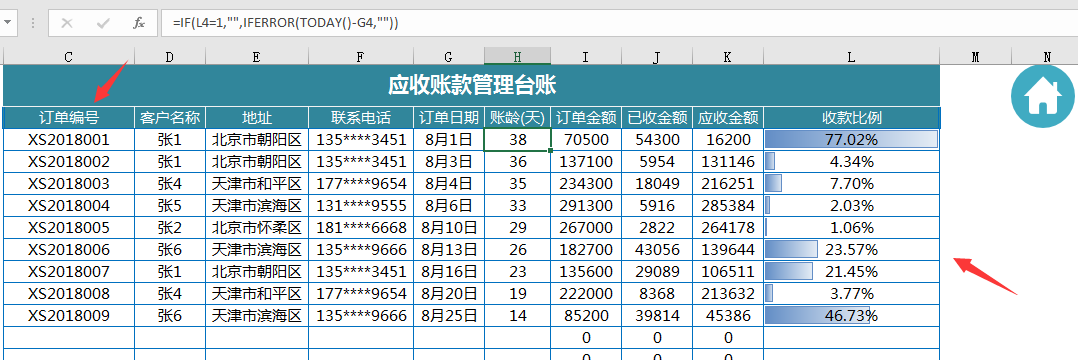Click the 账龄(天) header cell

[517, 117]
